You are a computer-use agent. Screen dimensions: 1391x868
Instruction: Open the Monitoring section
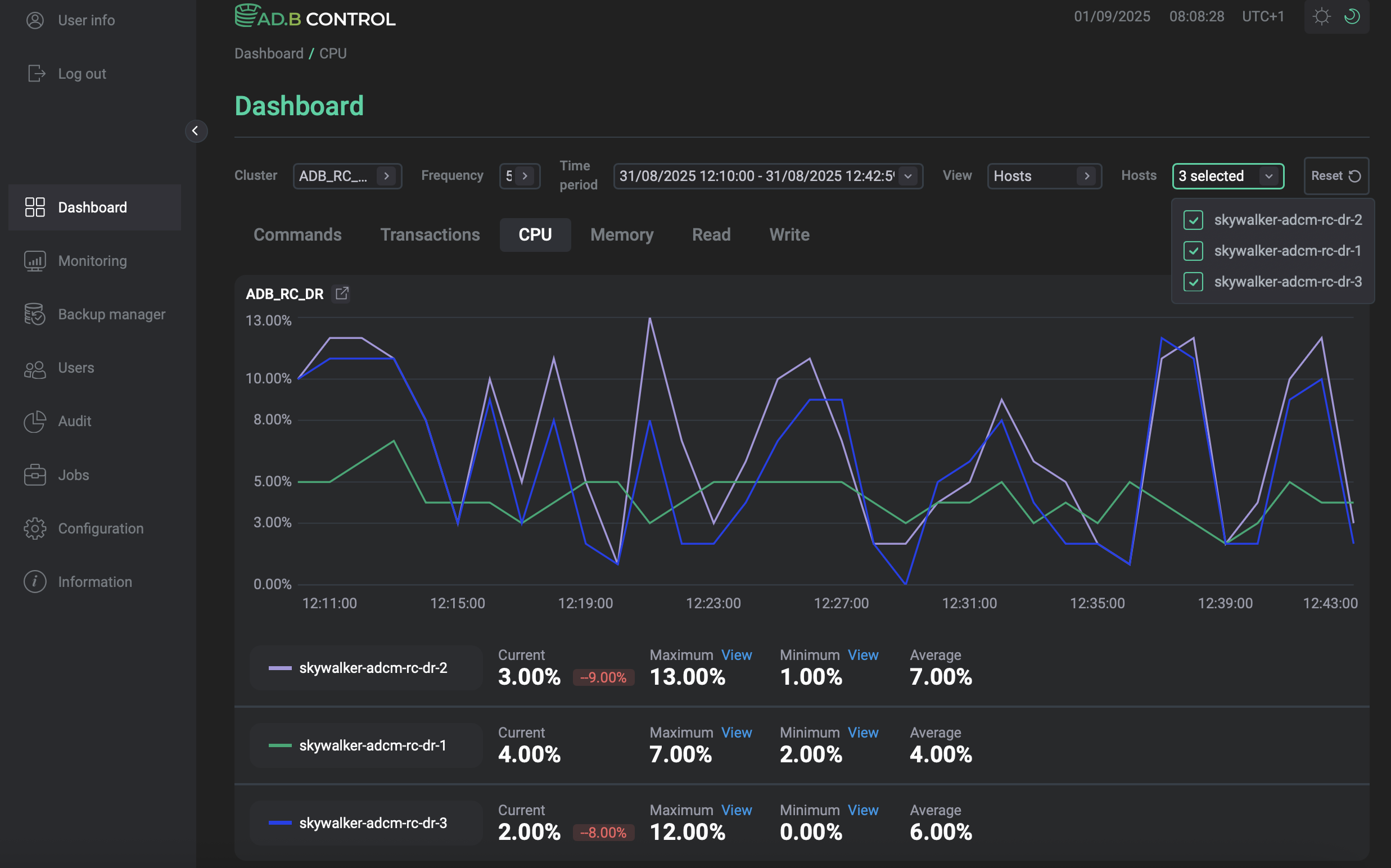92,261
